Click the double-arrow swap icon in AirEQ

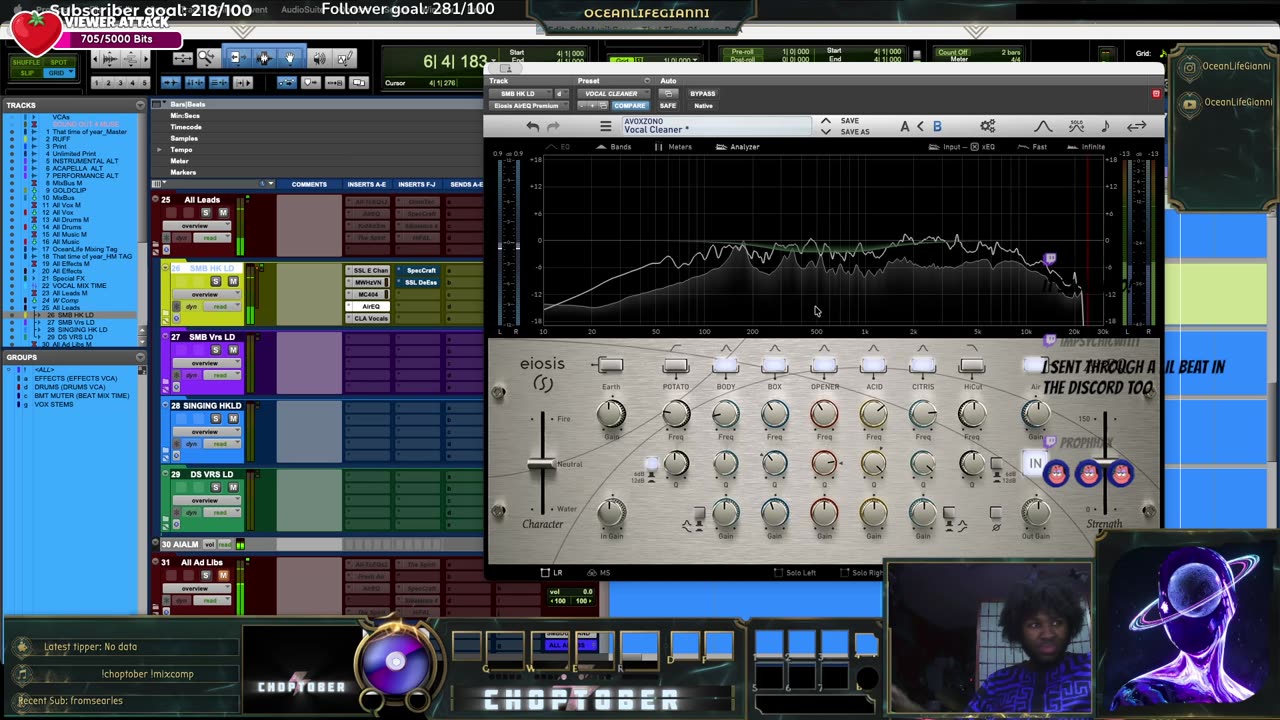point(1137,126)
